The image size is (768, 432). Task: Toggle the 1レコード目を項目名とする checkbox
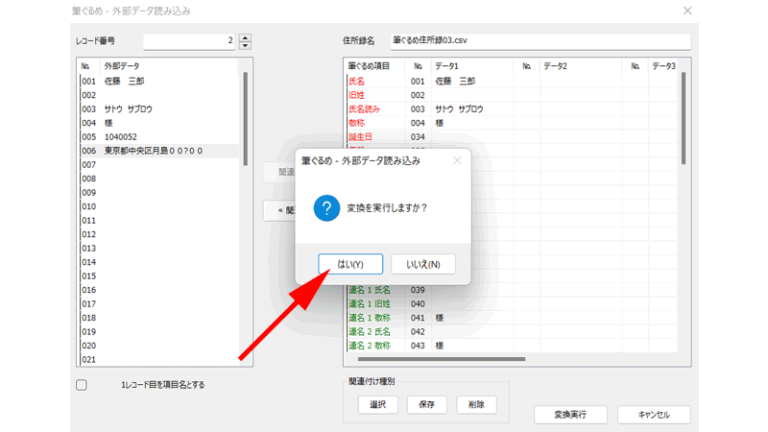(x=82, y=384)
